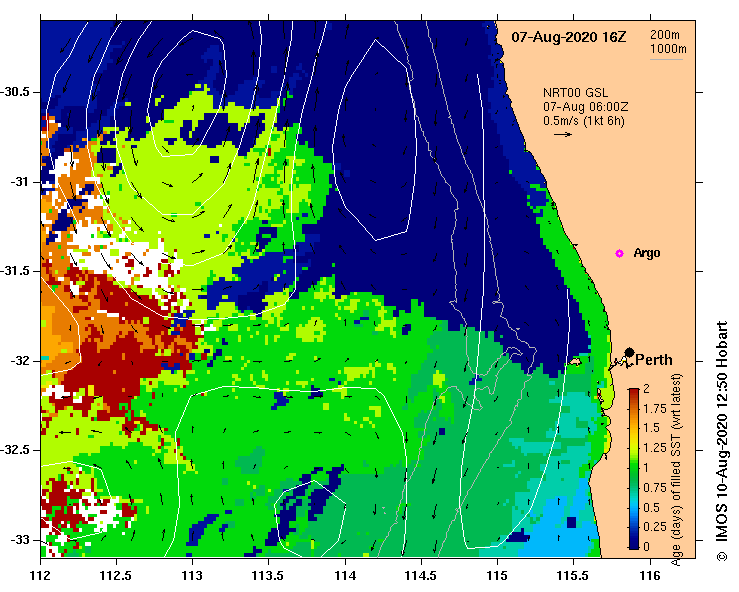Image resolution: width=739 pixels, height=592 pixels.
Task: Click colorbar value 1.75
Action: click(655, 409)
